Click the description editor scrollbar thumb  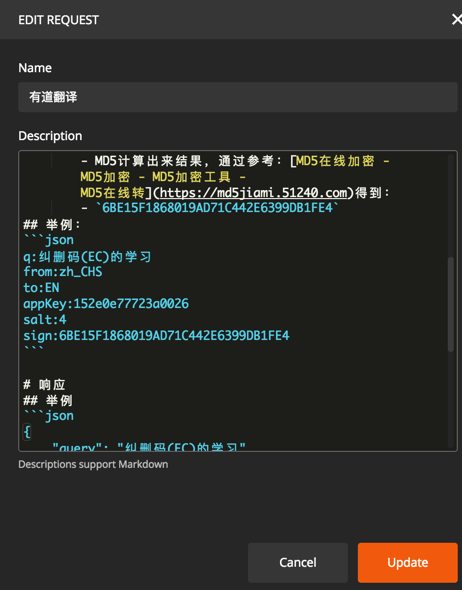click(x=450, y=304)
